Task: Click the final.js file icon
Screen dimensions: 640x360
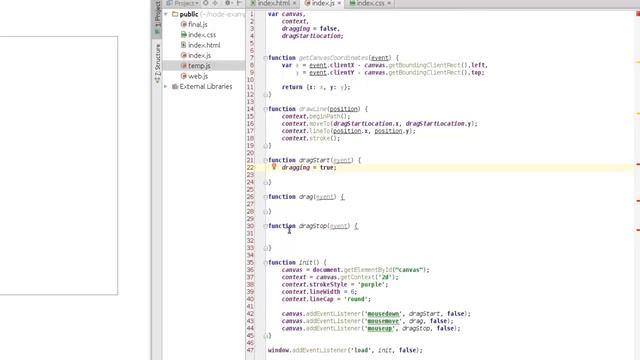Action: [x=184, y=24]
